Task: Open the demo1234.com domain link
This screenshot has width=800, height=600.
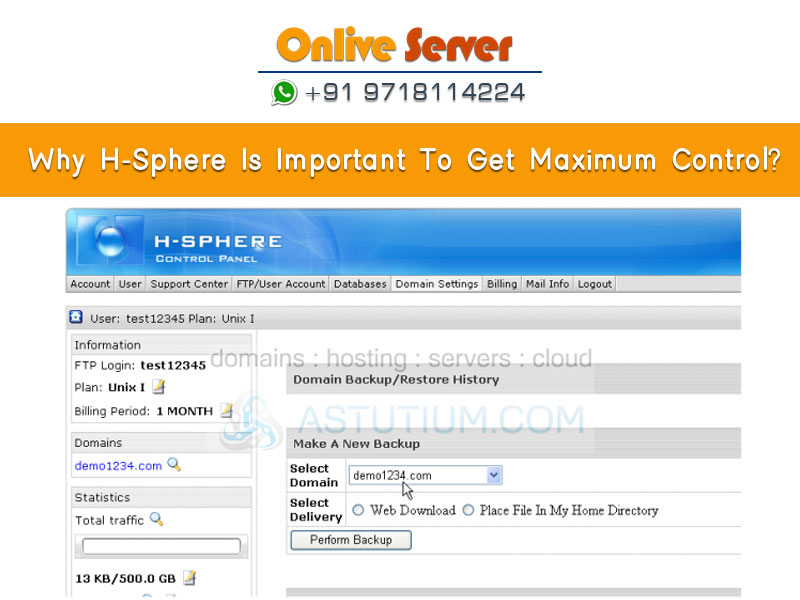Action: tap(118, 466)
